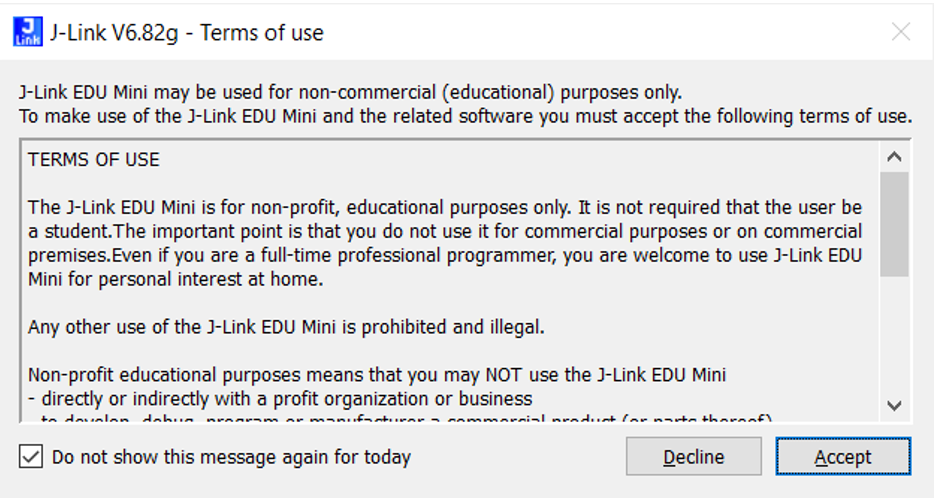Click the J-Link logo in title bar
This screenshot has width=936, height=499.
pos(28,32)
